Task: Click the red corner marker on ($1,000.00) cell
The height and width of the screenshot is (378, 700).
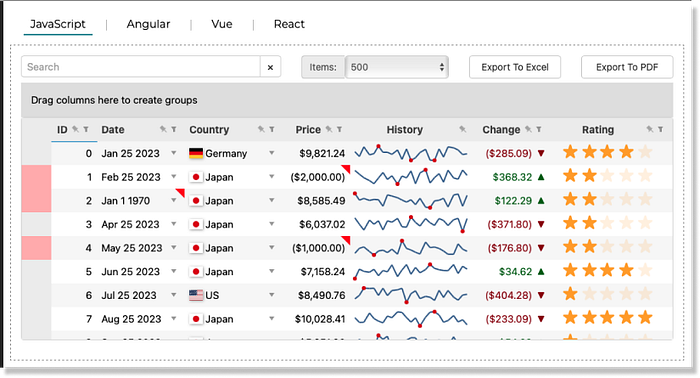Action: coord(346,239)
